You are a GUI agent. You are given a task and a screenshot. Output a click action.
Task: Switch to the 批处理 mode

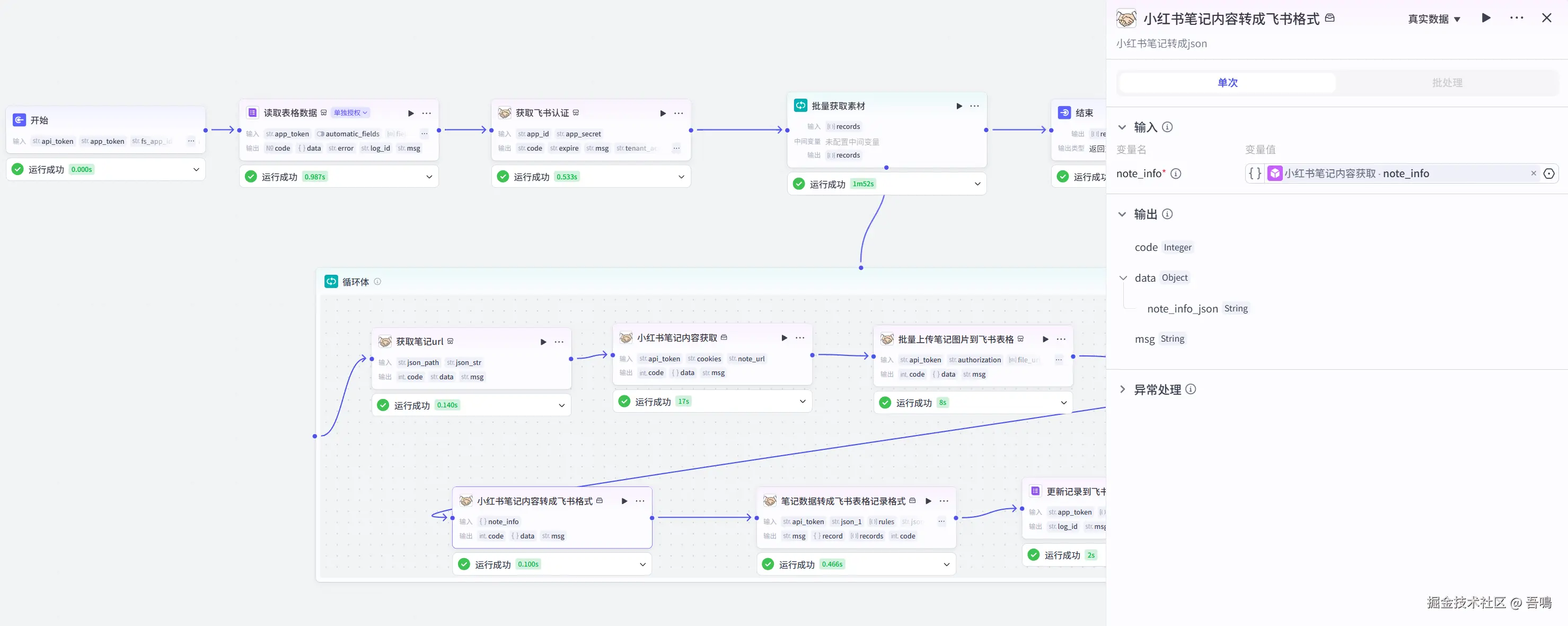coord(1447,83)
